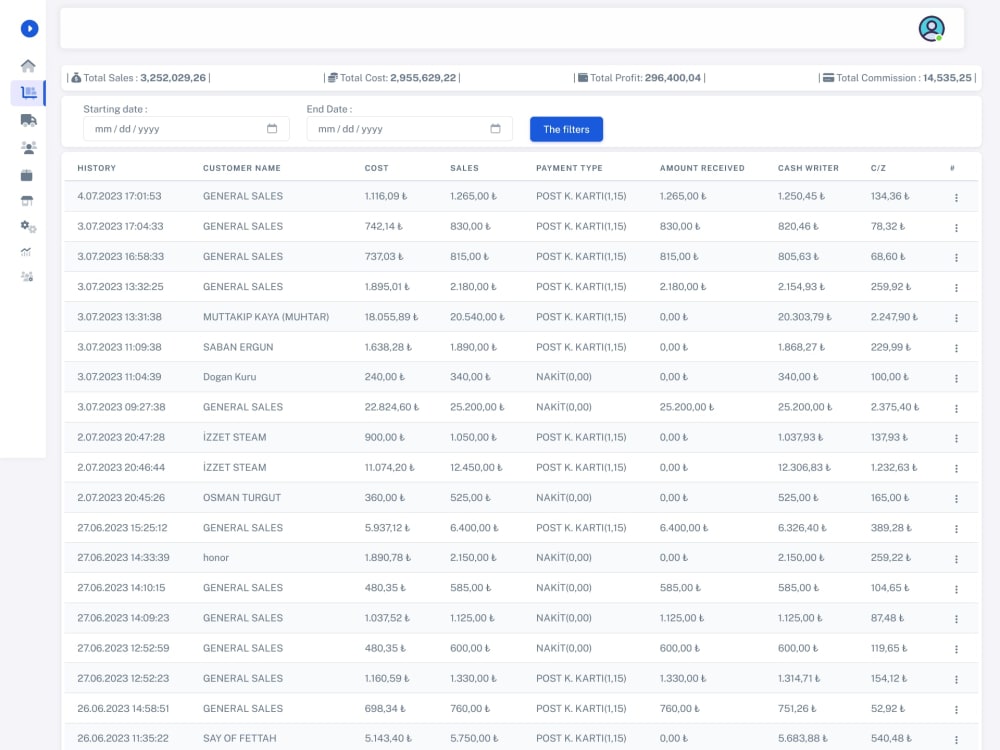Click The filters button
Viewport: 1000px width, 750px height.
click(x=566, y=129)
